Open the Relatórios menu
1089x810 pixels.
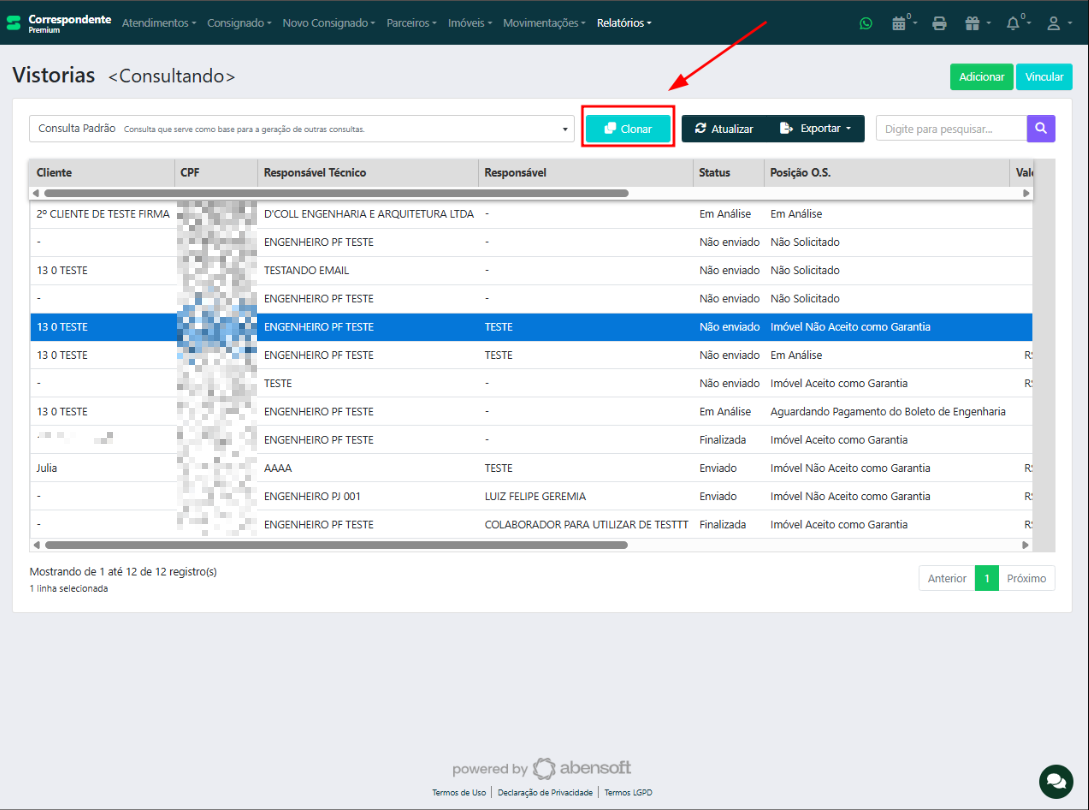click(x=624, y=23)
